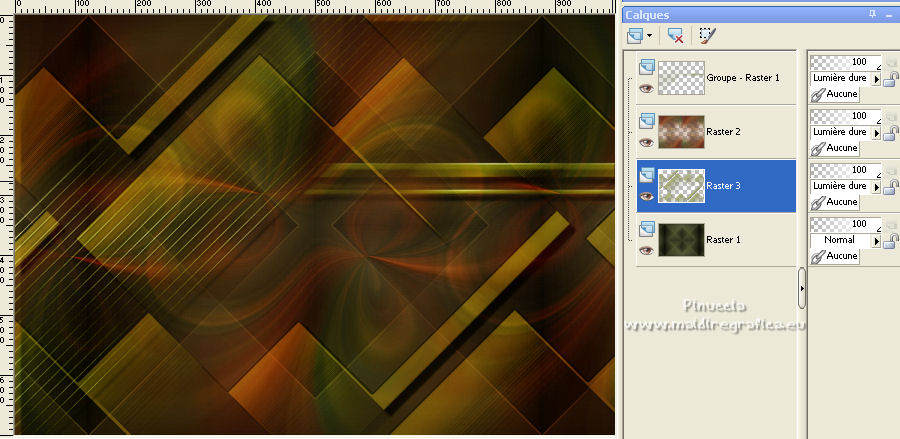
Task: Click thumbnail of Raster 2 layer
Action: [x=681, y=132]
